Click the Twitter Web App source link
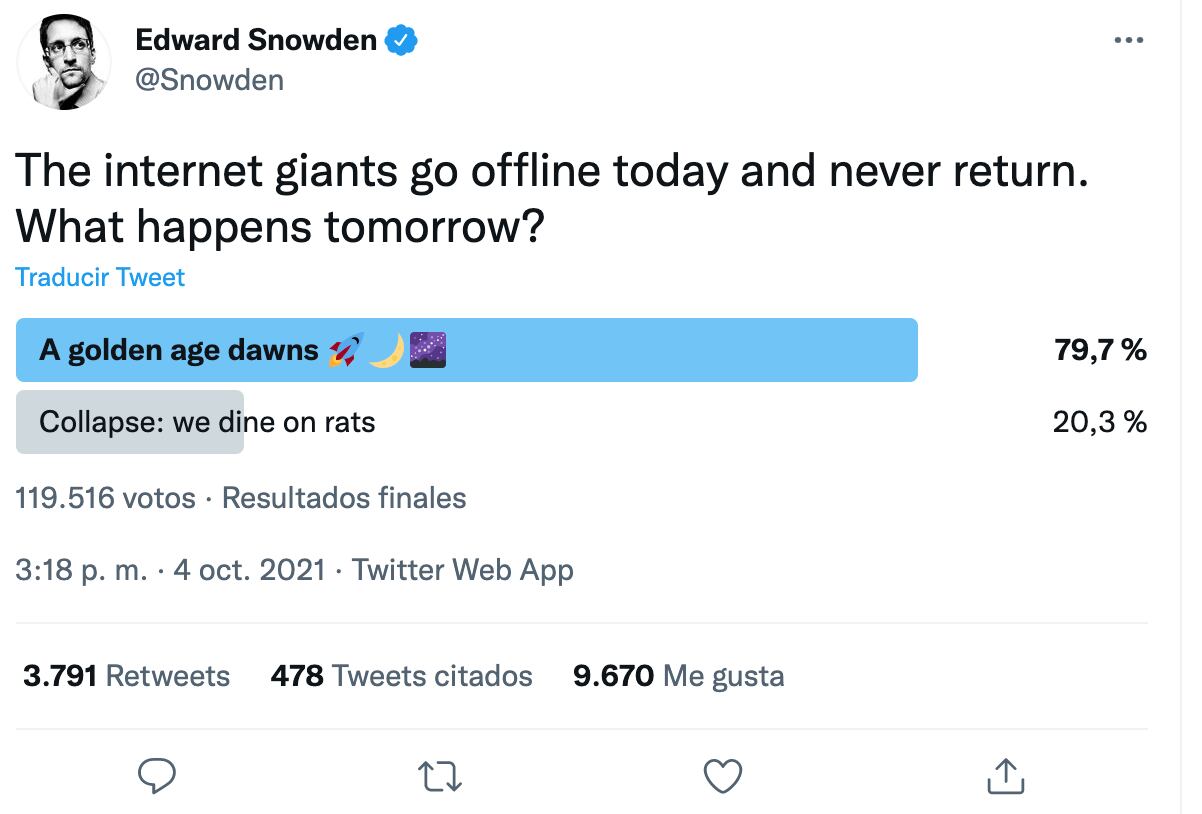 coord(463,570)
